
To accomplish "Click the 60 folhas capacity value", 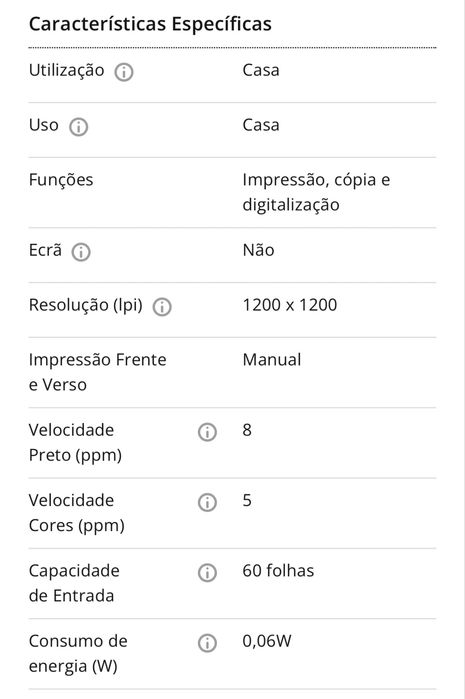I will coord(278,571).
